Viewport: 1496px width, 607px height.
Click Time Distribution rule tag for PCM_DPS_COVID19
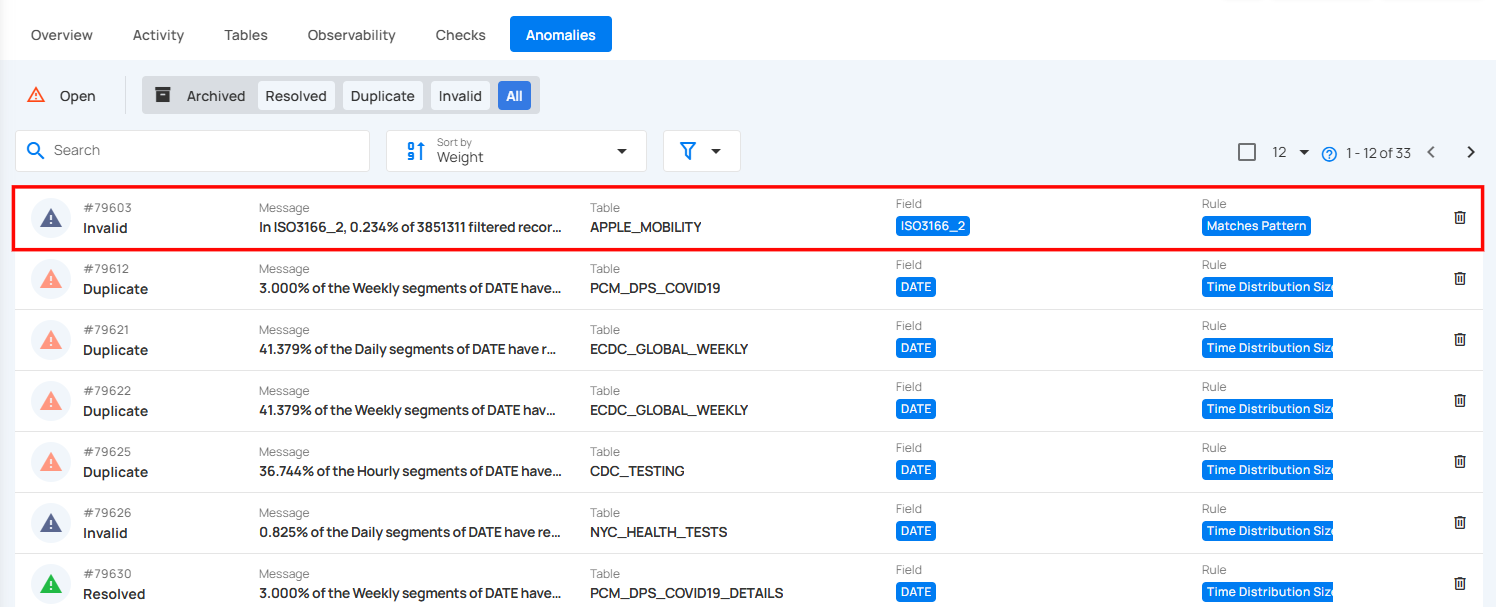[1267, 287]
